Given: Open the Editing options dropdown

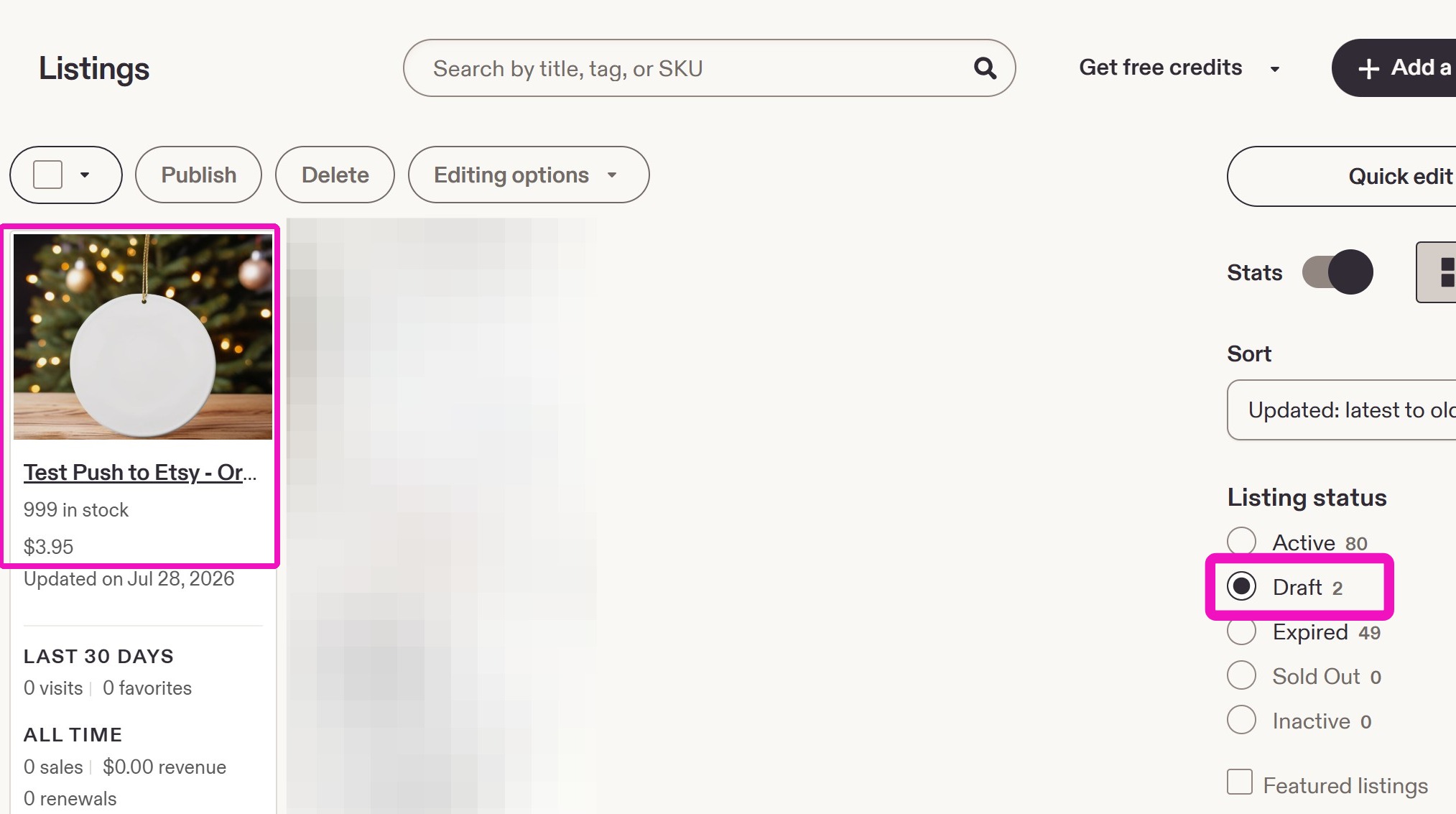Looking at the screenshot, I should tap(529, 175).
